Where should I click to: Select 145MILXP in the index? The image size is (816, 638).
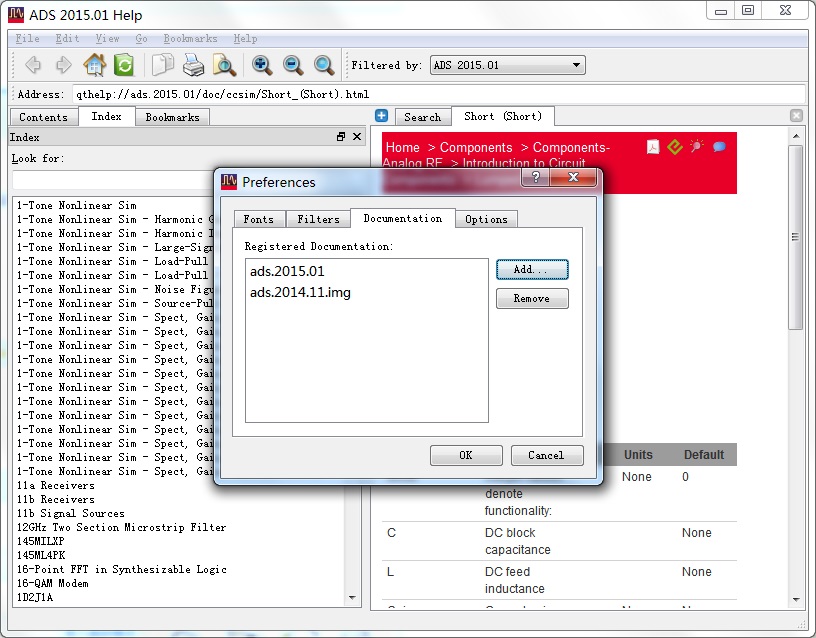pyautogui.click(x=41, y=541)
